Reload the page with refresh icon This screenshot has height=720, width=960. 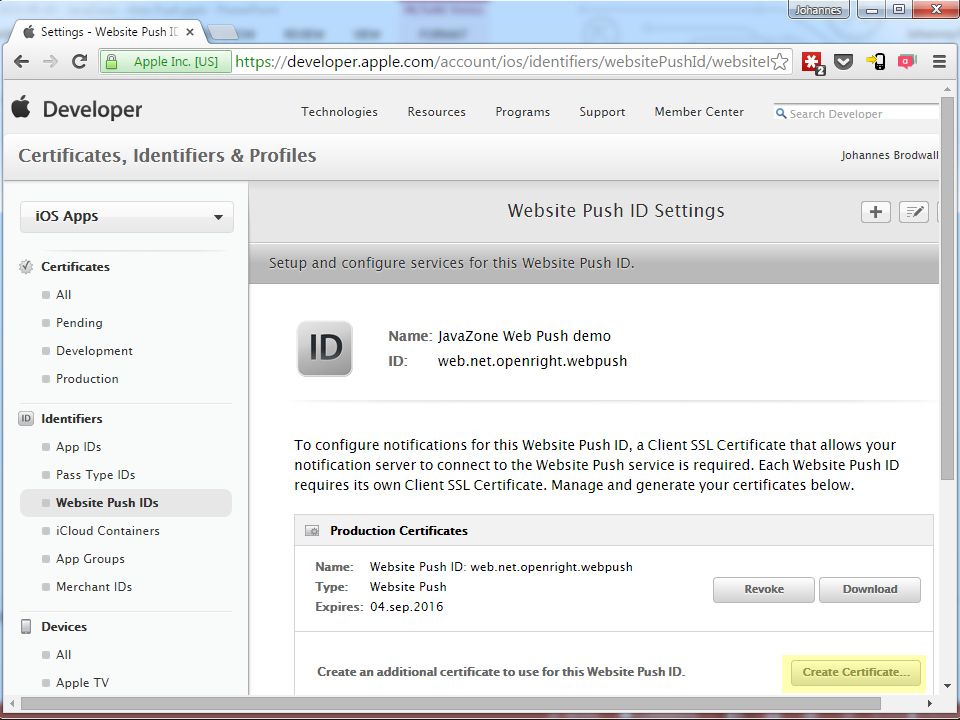pyautogui.click(x=80, y=61)
